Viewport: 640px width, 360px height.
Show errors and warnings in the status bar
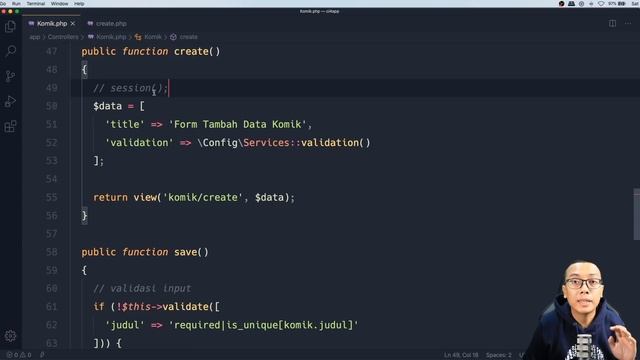[x=19, y=355]
